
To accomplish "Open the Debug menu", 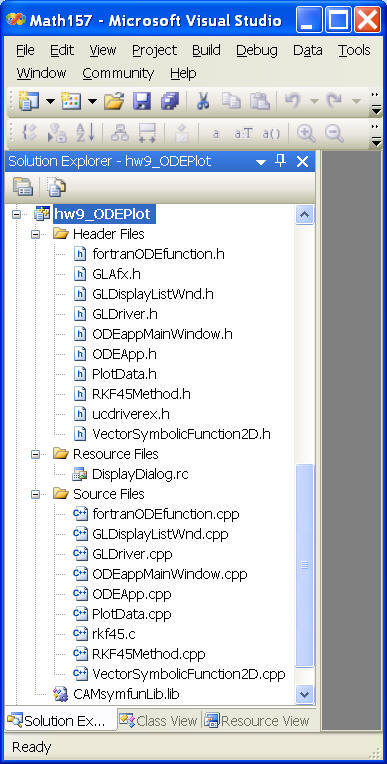I will pos(256,50).
